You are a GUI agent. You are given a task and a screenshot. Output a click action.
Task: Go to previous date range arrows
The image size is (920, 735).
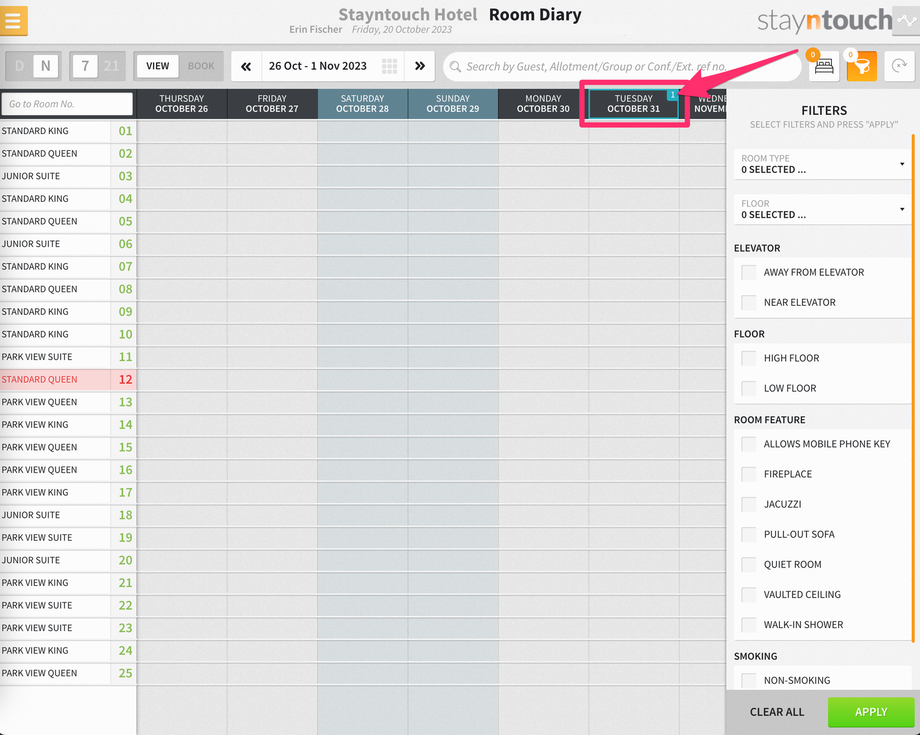click(246, 66)
